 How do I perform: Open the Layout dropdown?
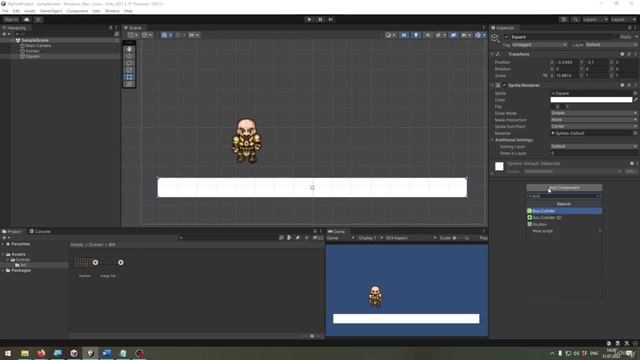click(623, 19)
